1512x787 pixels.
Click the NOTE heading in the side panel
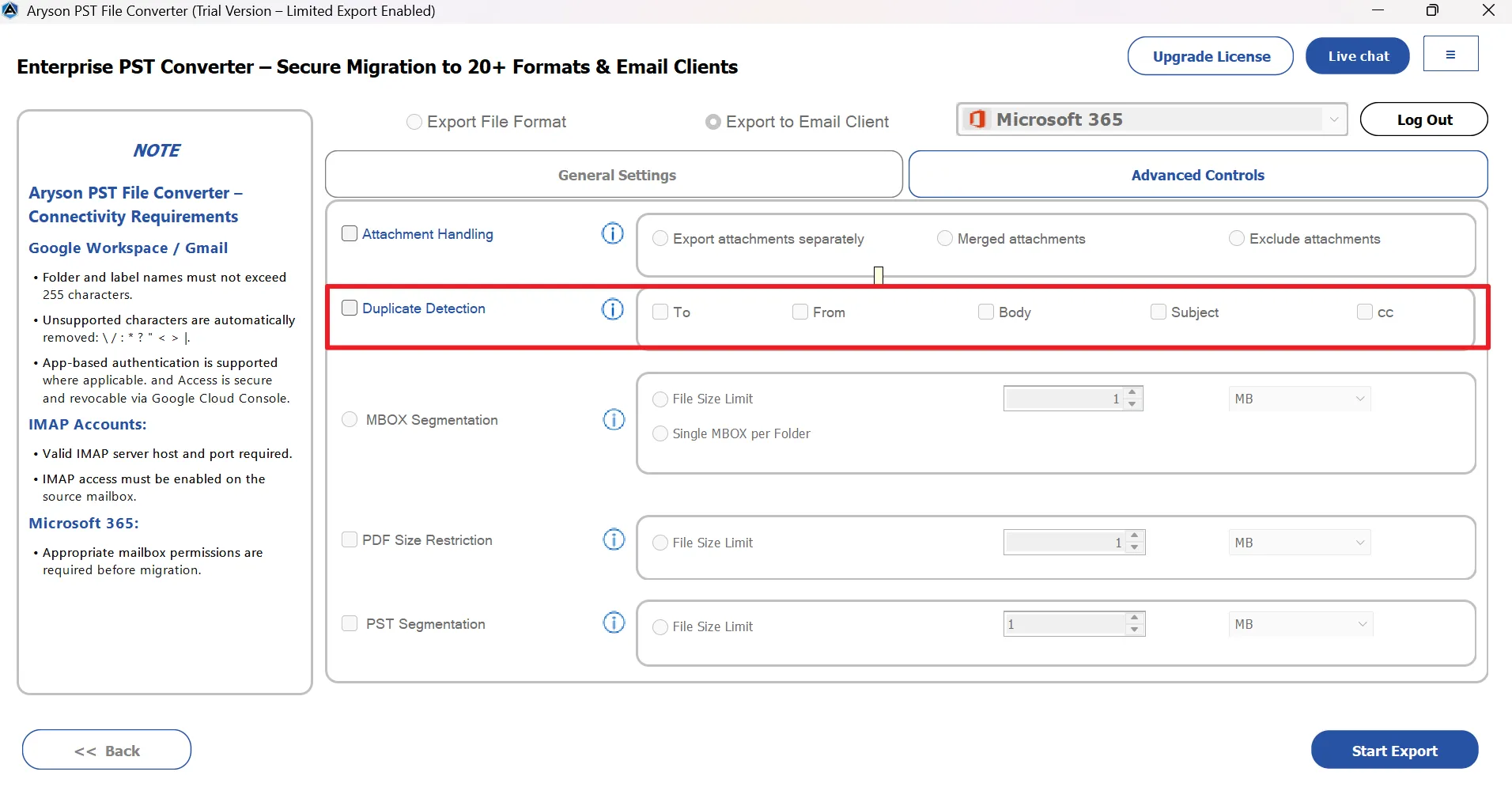pos(157,150)
